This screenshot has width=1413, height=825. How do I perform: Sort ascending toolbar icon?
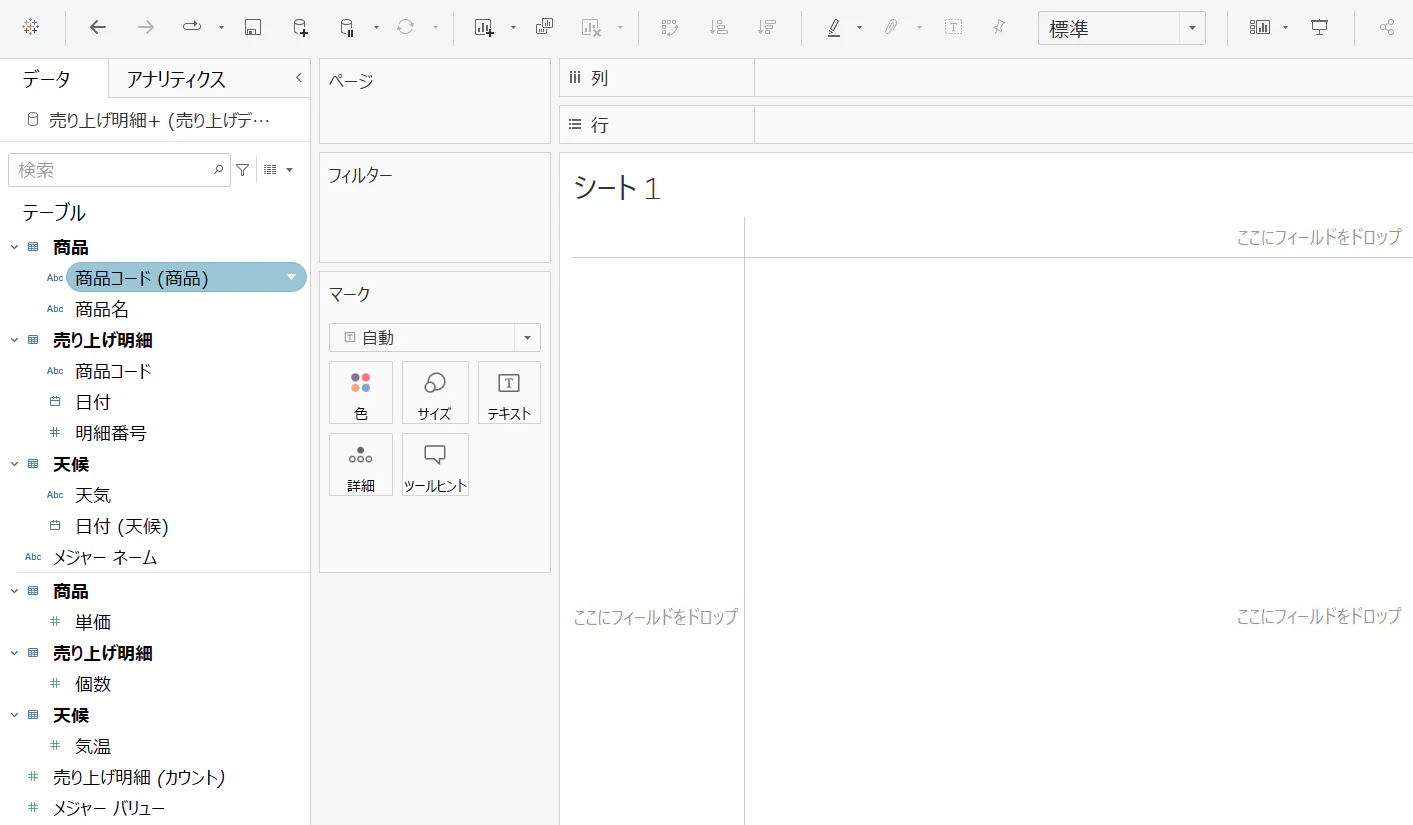718,28
